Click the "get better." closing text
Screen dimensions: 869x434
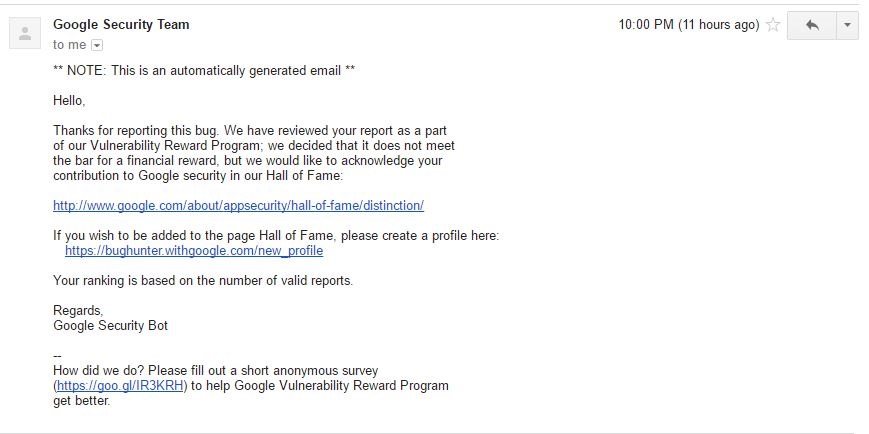[x=81, y=400]
